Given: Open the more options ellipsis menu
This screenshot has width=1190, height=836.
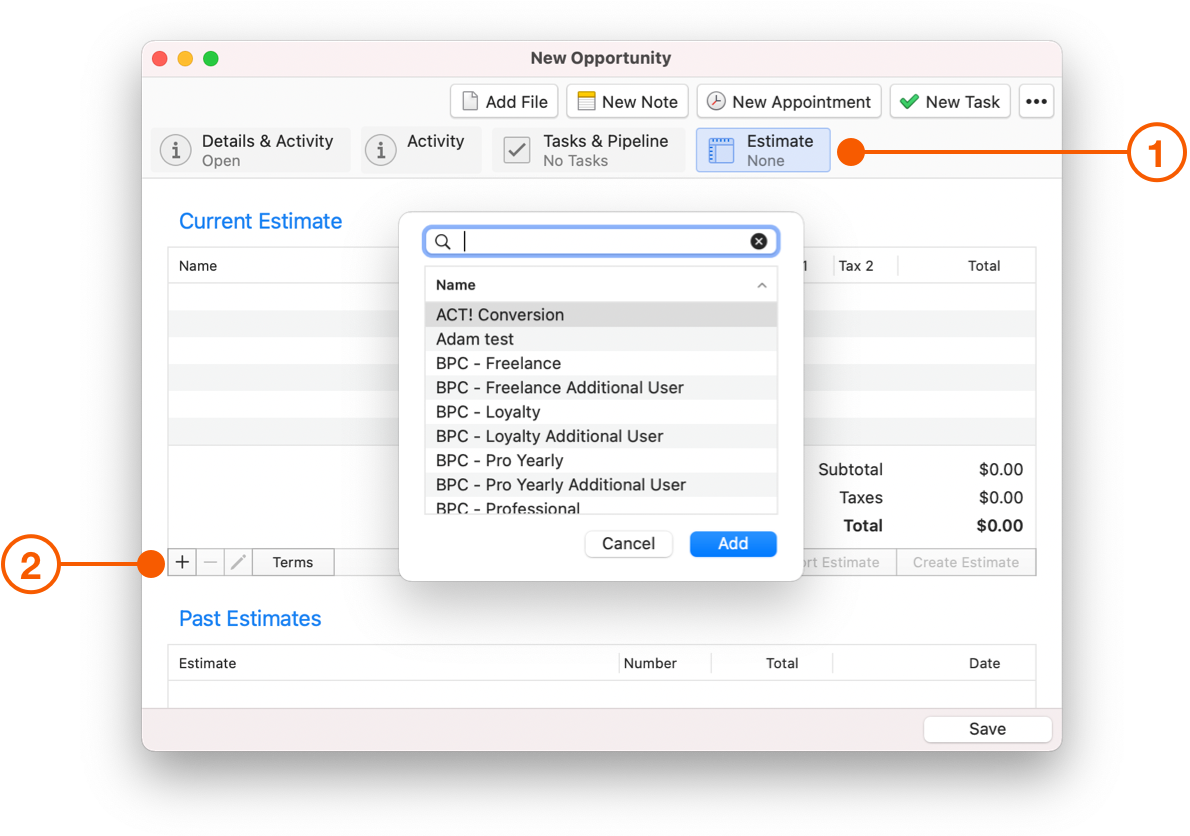Looking at the screenshot, I should point(1036,102).
